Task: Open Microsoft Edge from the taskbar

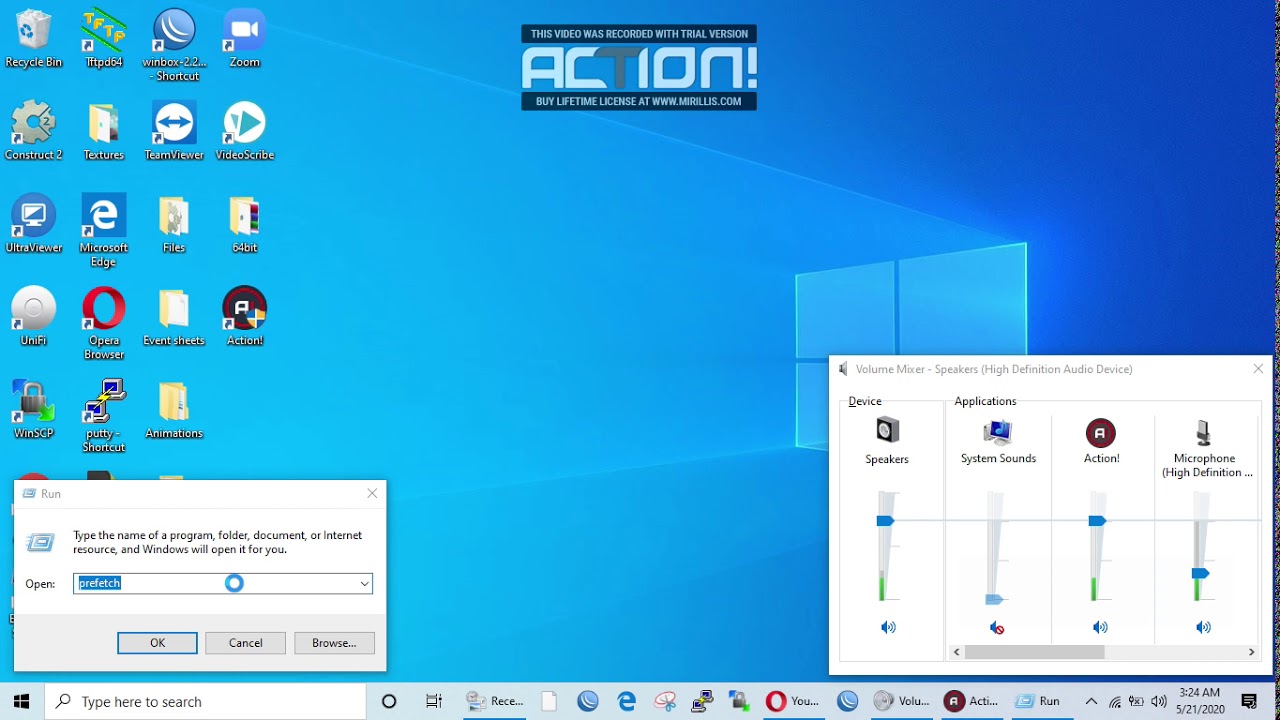Action: click(627, 701)
